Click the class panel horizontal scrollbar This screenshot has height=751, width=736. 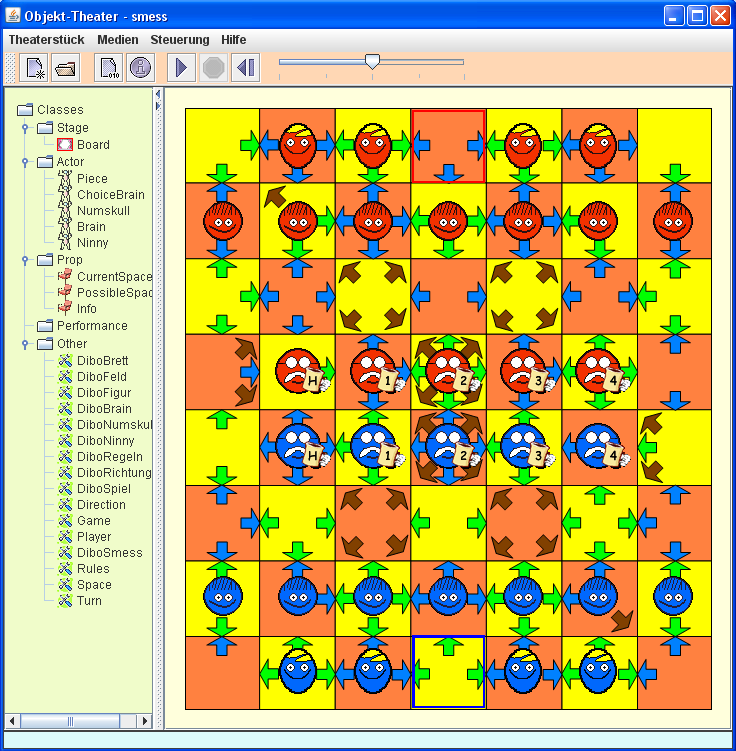(78, 721)
